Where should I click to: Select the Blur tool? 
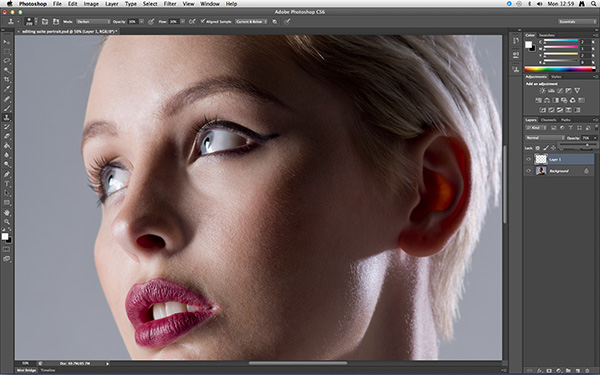(7, 155)
